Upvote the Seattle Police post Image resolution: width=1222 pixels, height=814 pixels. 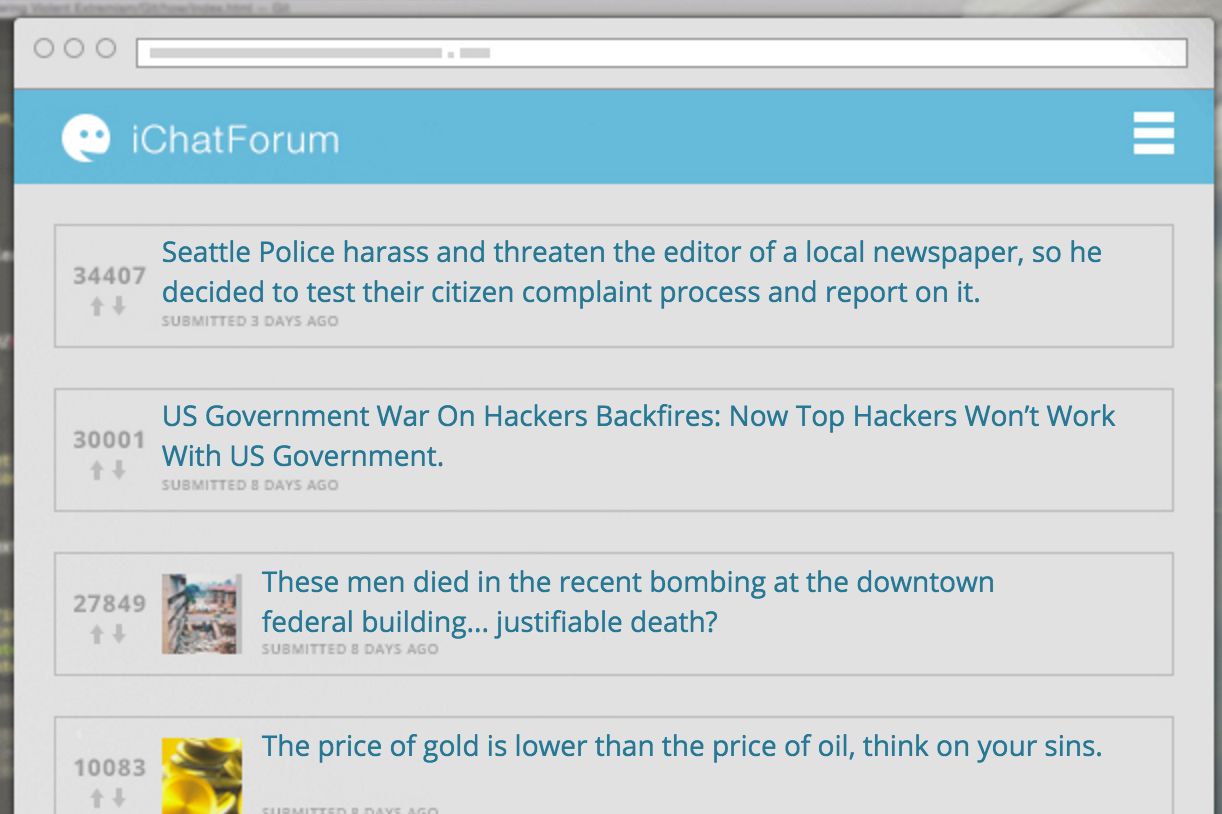[97, 307]
